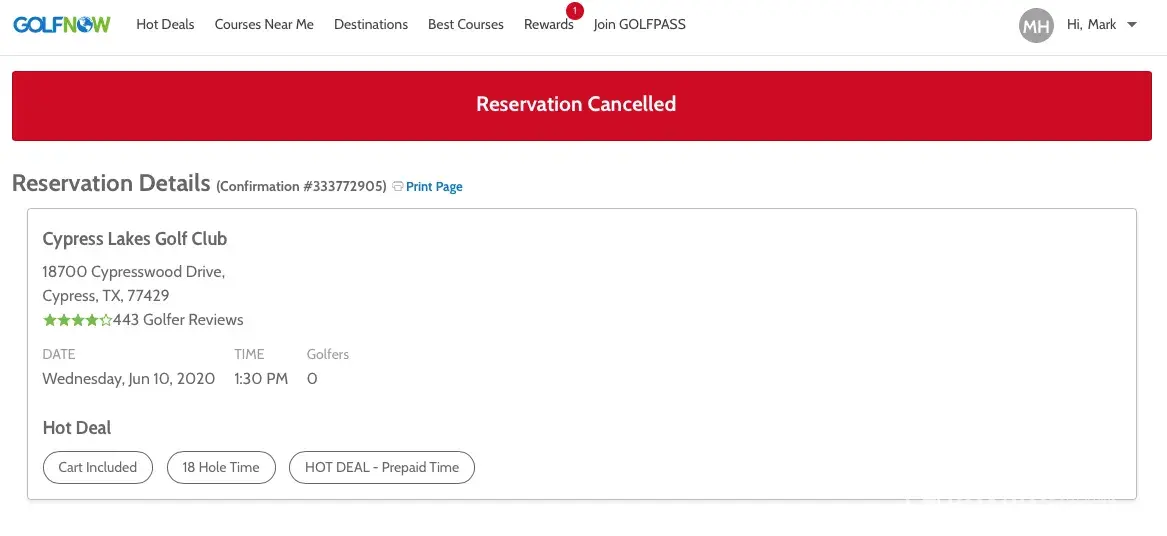
Task: Click the Cypress Lakes Golf Club title
Action: [135, 239]
